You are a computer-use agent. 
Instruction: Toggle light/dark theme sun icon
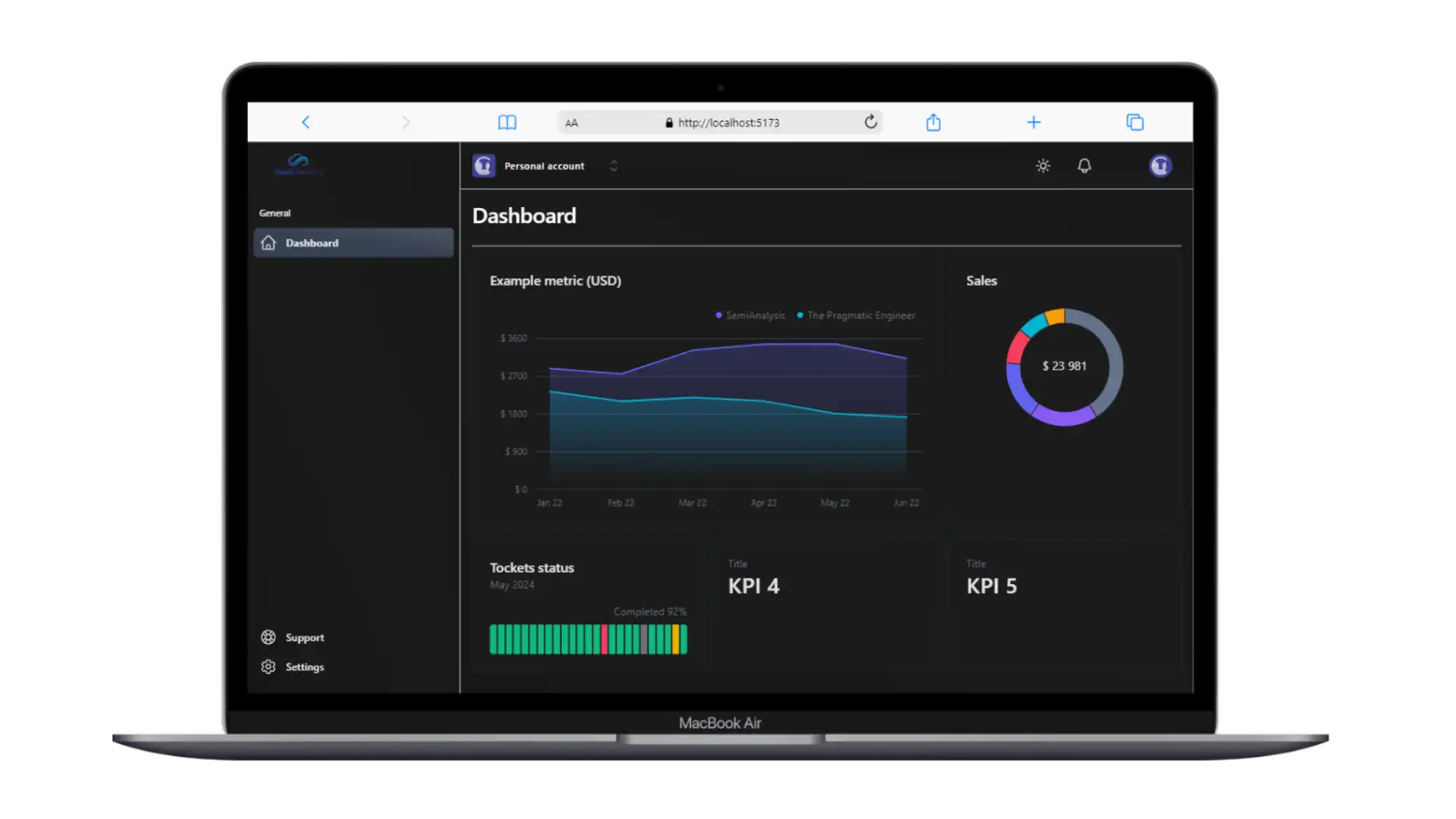pos(1043,165)
